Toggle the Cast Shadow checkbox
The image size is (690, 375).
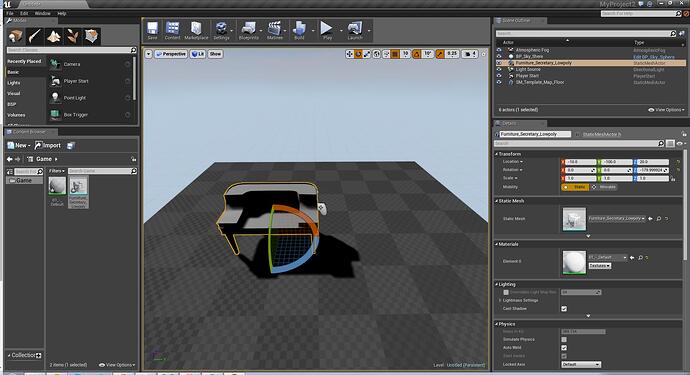point(564,309)
